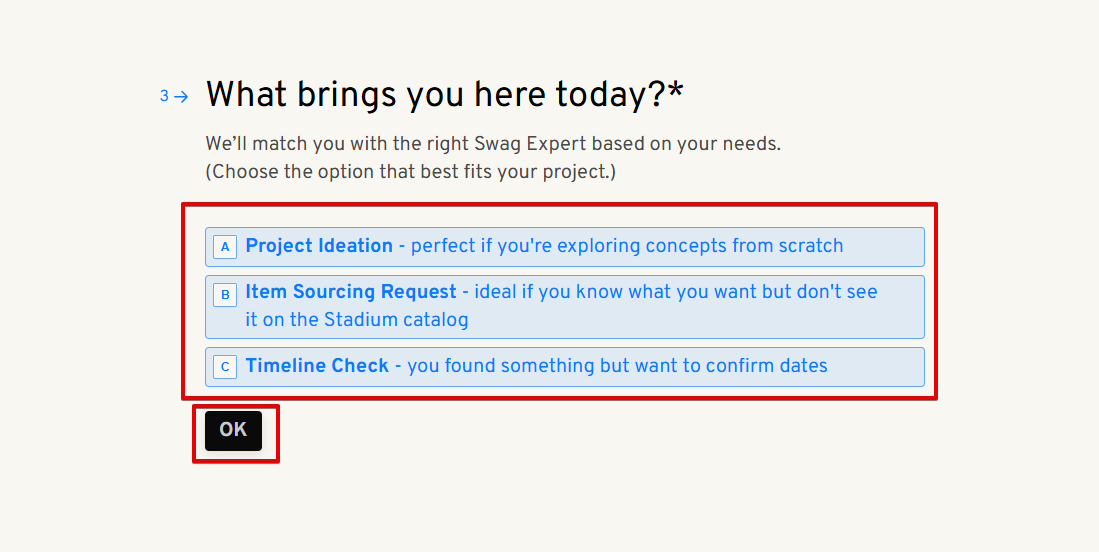Image resolution: width=1099 pixels, height=552 pixels.
Task: Click "want to confirm dates" description text
Action: tap(730, 366)
